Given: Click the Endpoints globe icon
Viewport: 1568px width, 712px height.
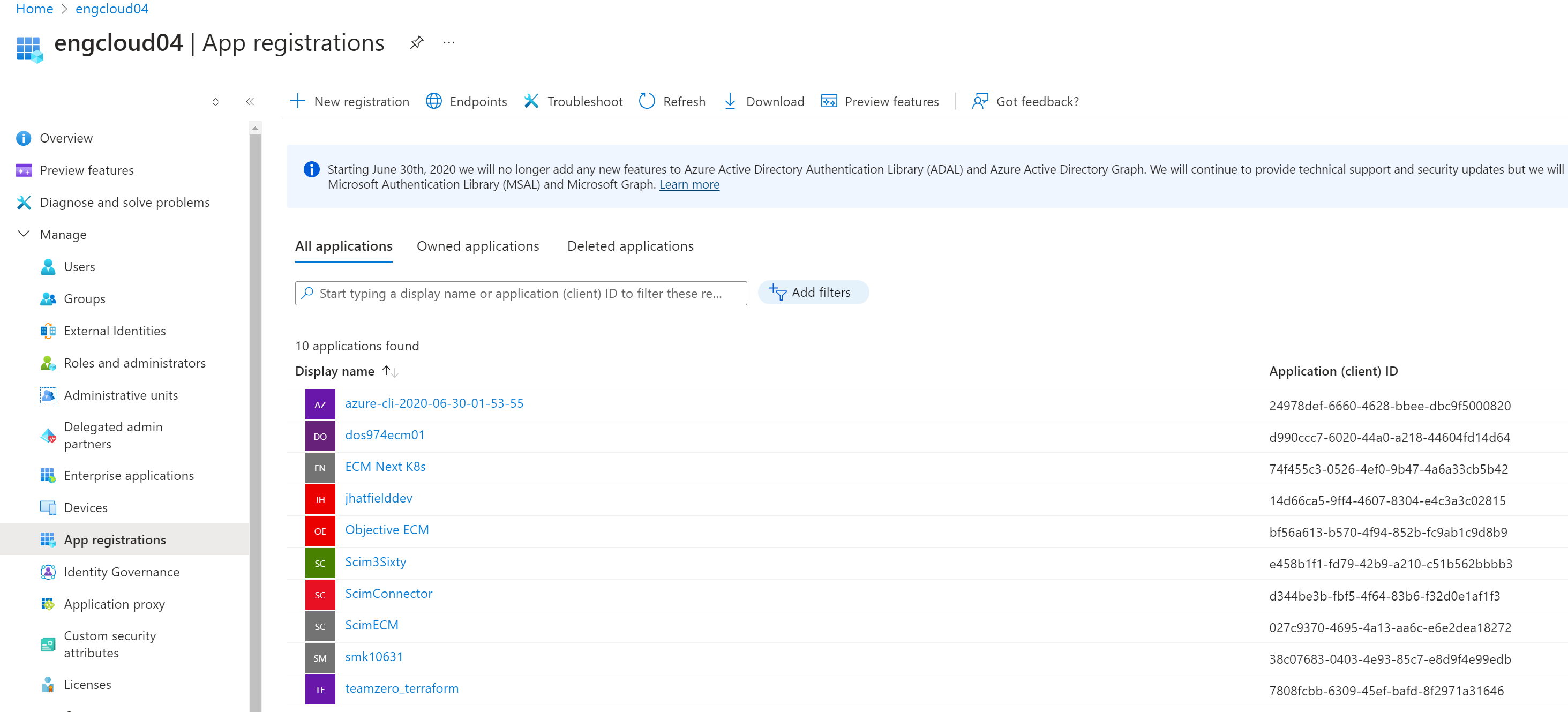Looking at the screenshot, I should pyautogui.click(x=433, y=101).
